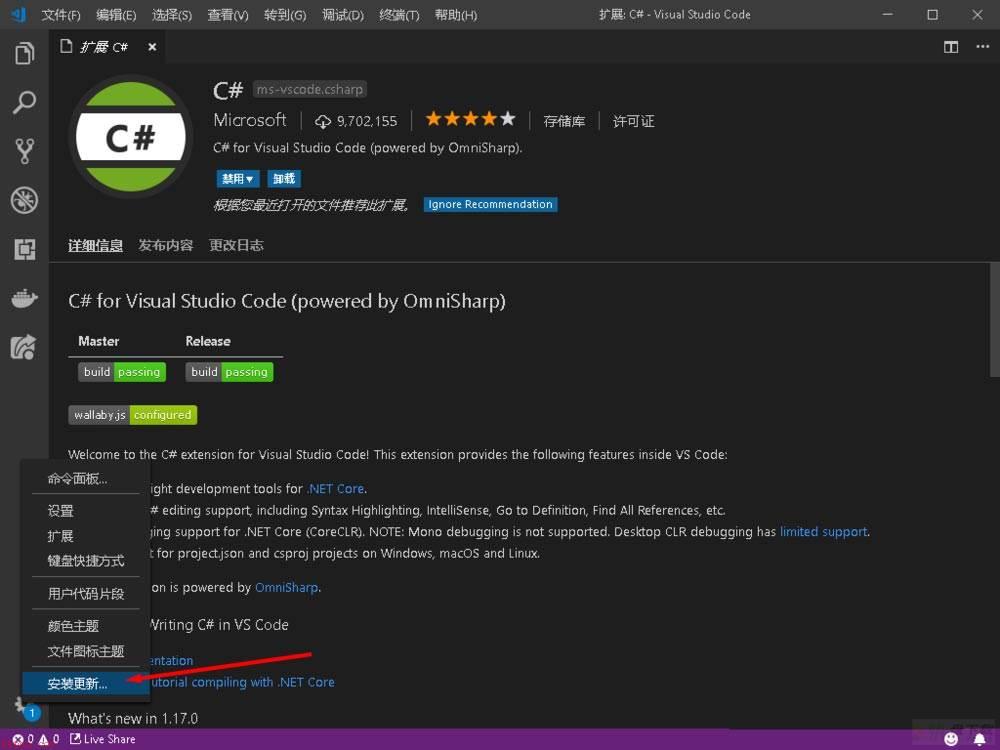
Task: Open the Live Share activity icon
Action: pyautogui.click(x=24, y=347)
